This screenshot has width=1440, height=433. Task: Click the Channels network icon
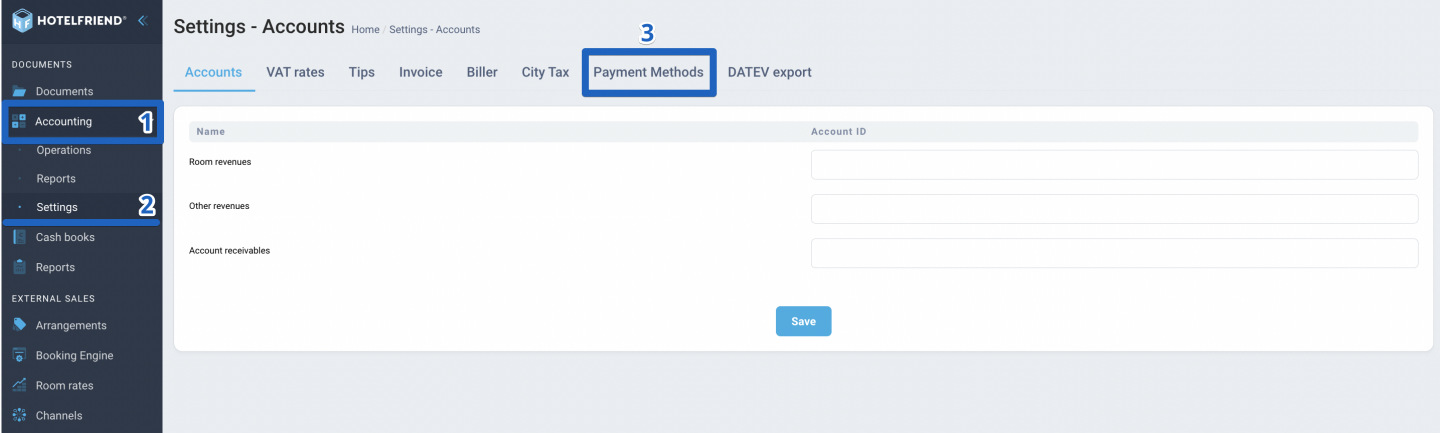coord(19,415)
